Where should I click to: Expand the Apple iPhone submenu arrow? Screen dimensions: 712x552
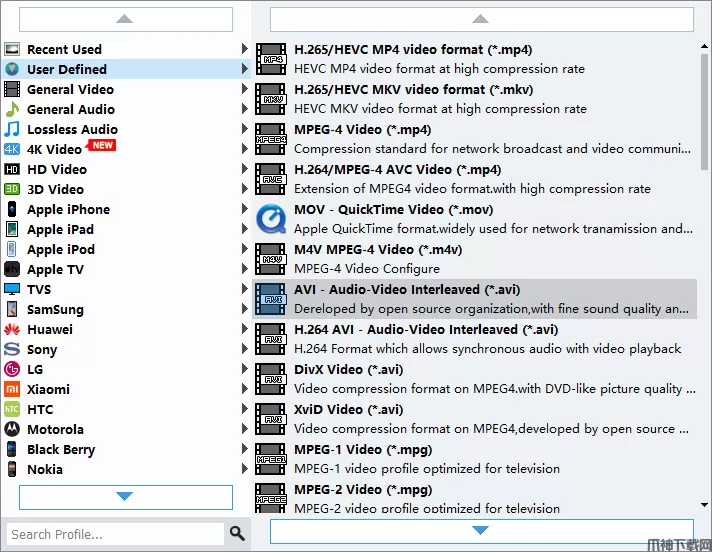(x=245, y=209)
